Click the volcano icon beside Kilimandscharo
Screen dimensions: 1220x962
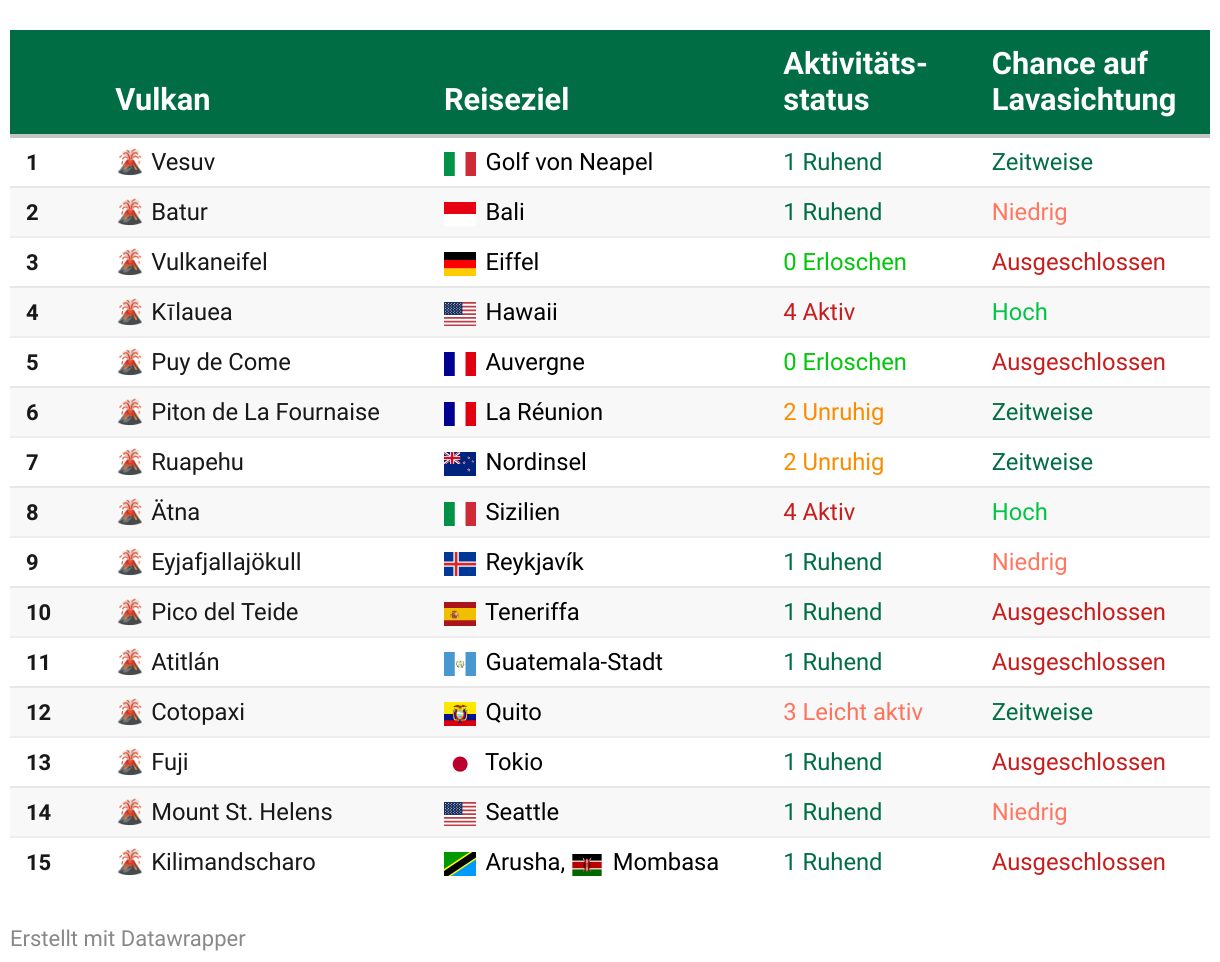point(129,862)
